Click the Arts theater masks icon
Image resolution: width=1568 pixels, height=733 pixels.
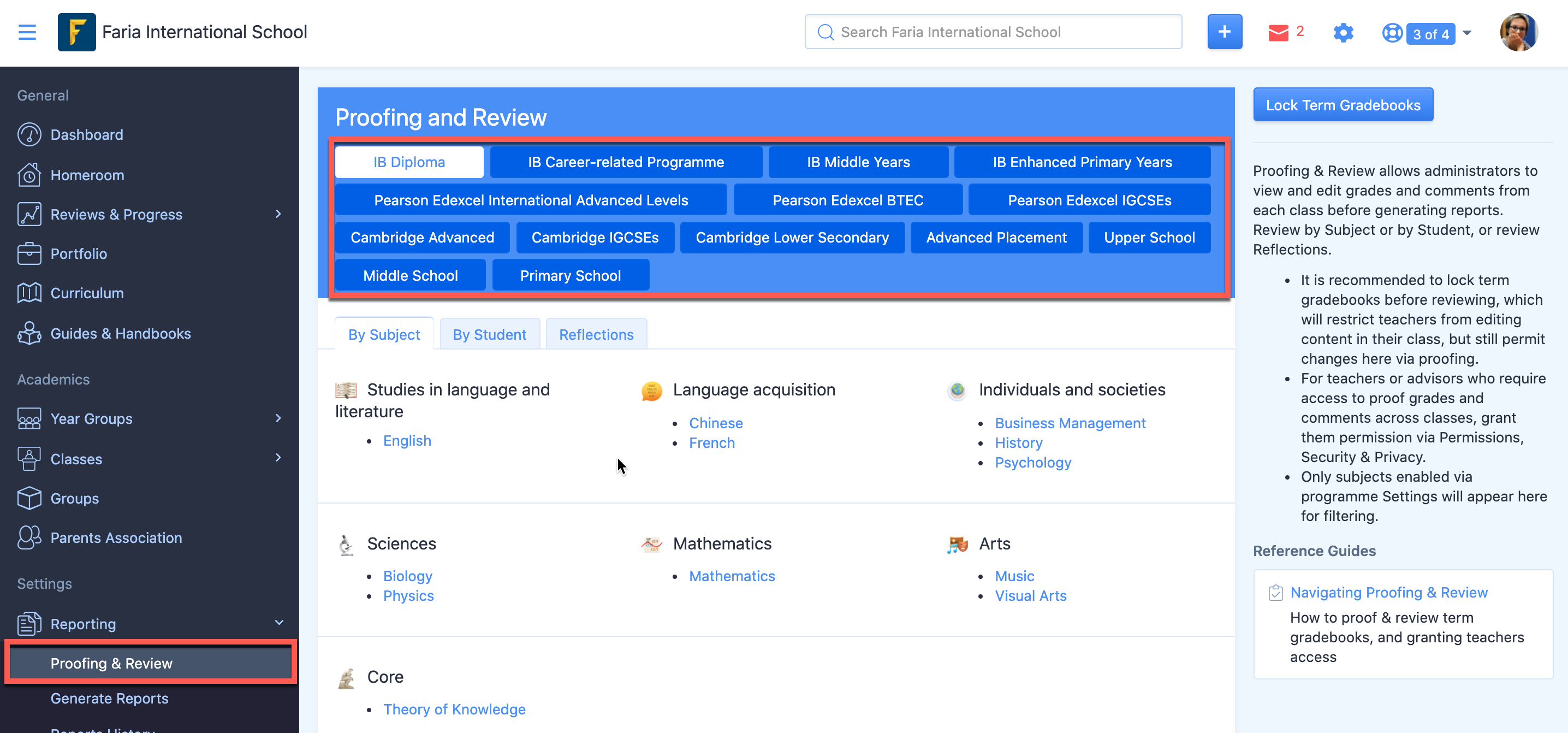click(x=958, y=544)
